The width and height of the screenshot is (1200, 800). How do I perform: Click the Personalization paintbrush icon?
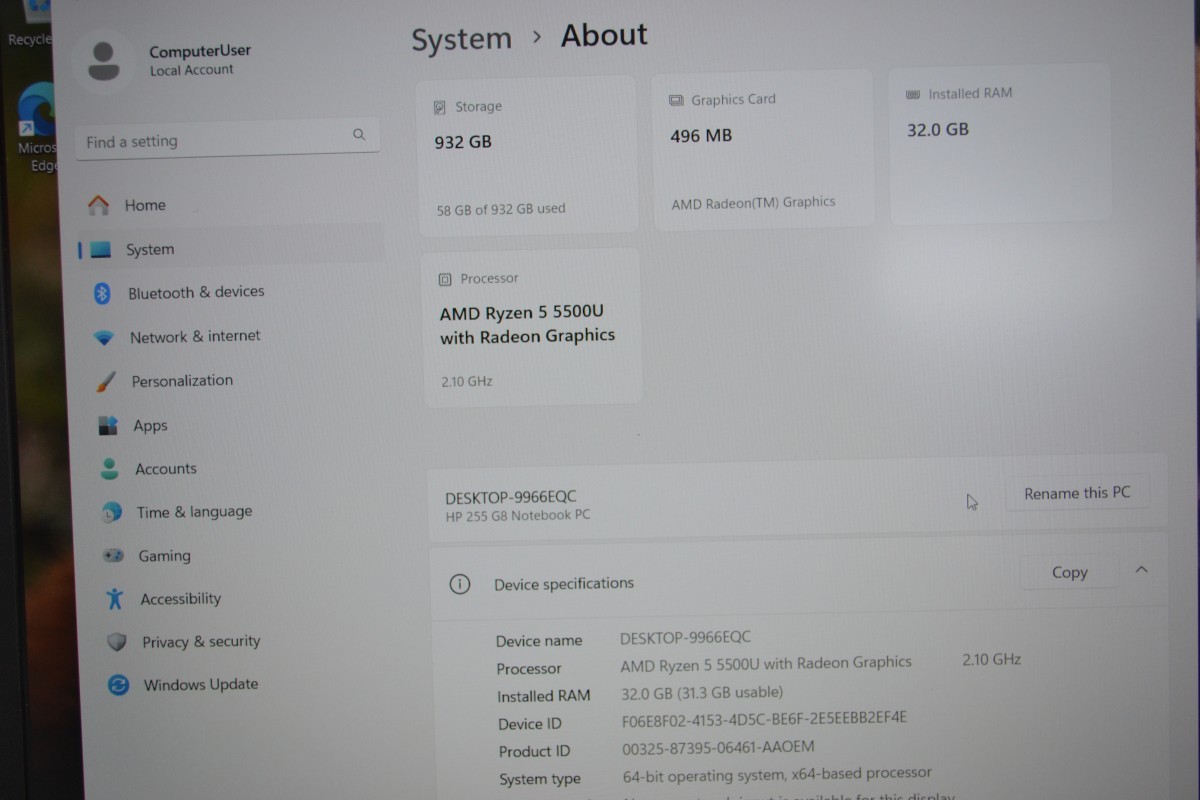[x=106, y=382]
